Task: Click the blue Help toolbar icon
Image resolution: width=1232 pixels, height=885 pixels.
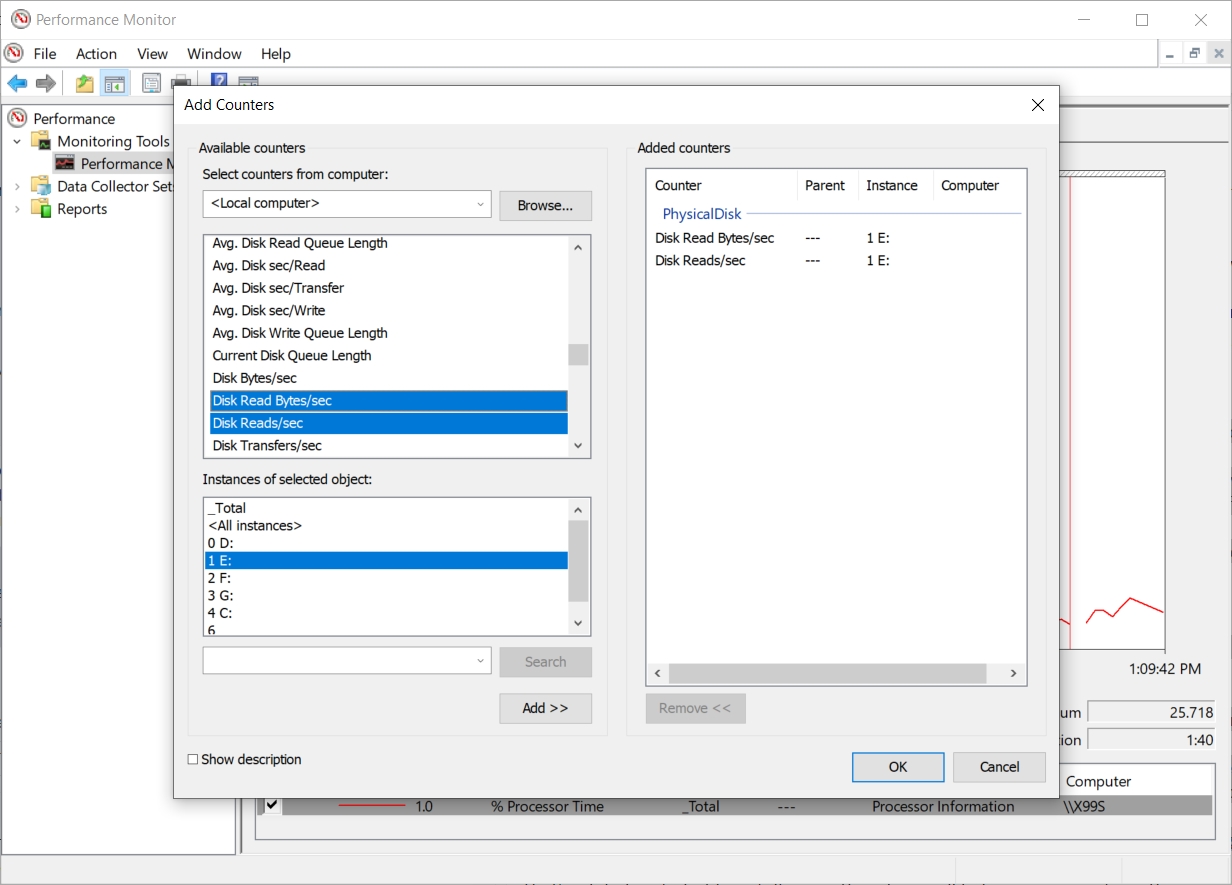Action: tap(219, 81)
